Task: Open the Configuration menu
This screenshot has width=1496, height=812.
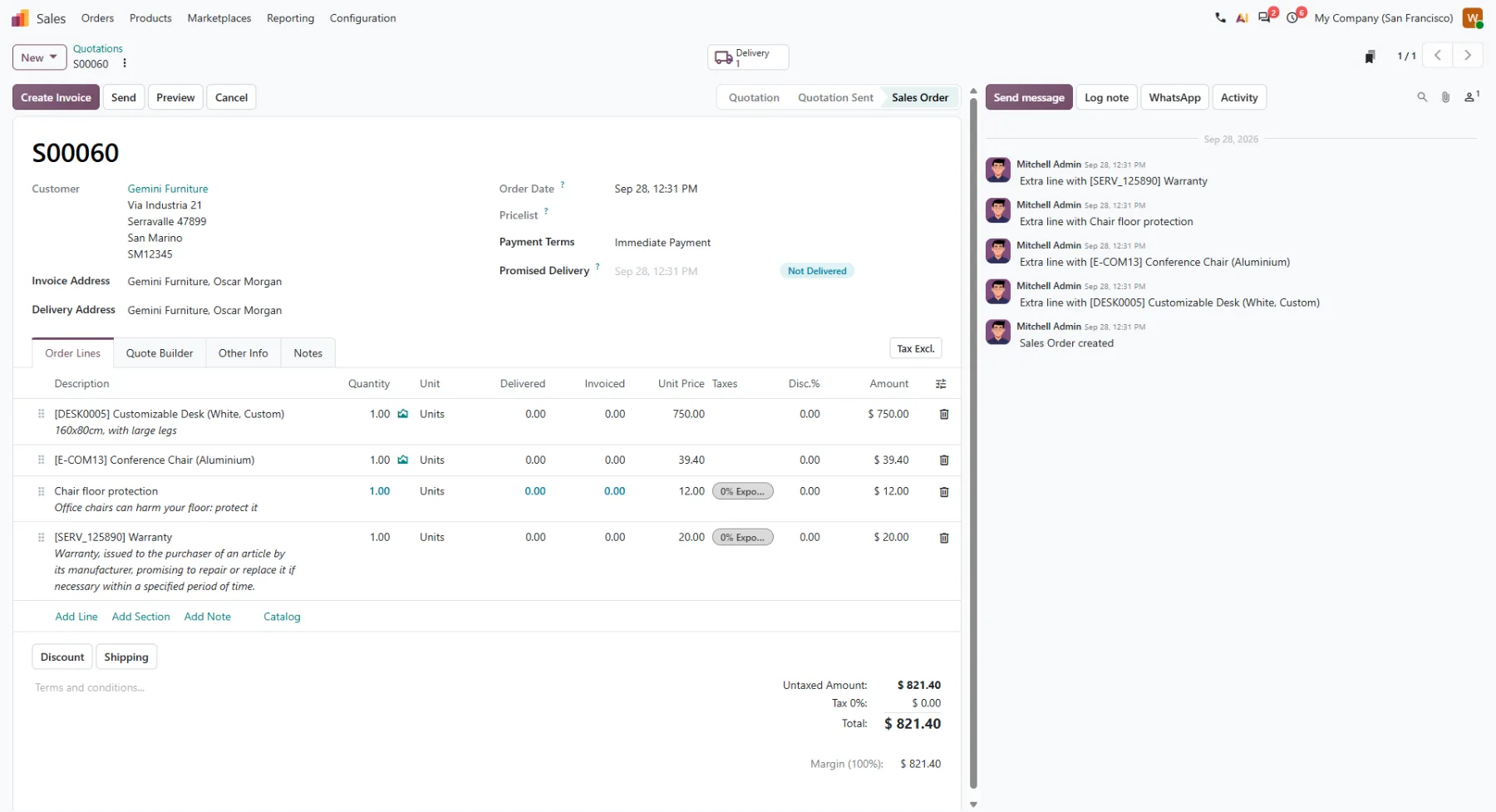Action: point(362,18)
